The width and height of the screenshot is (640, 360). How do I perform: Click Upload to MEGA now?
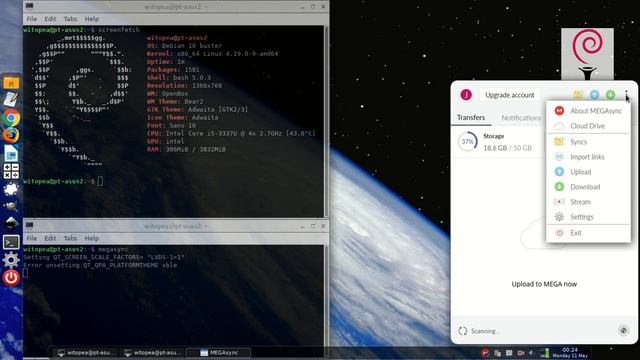coord(544,284)
